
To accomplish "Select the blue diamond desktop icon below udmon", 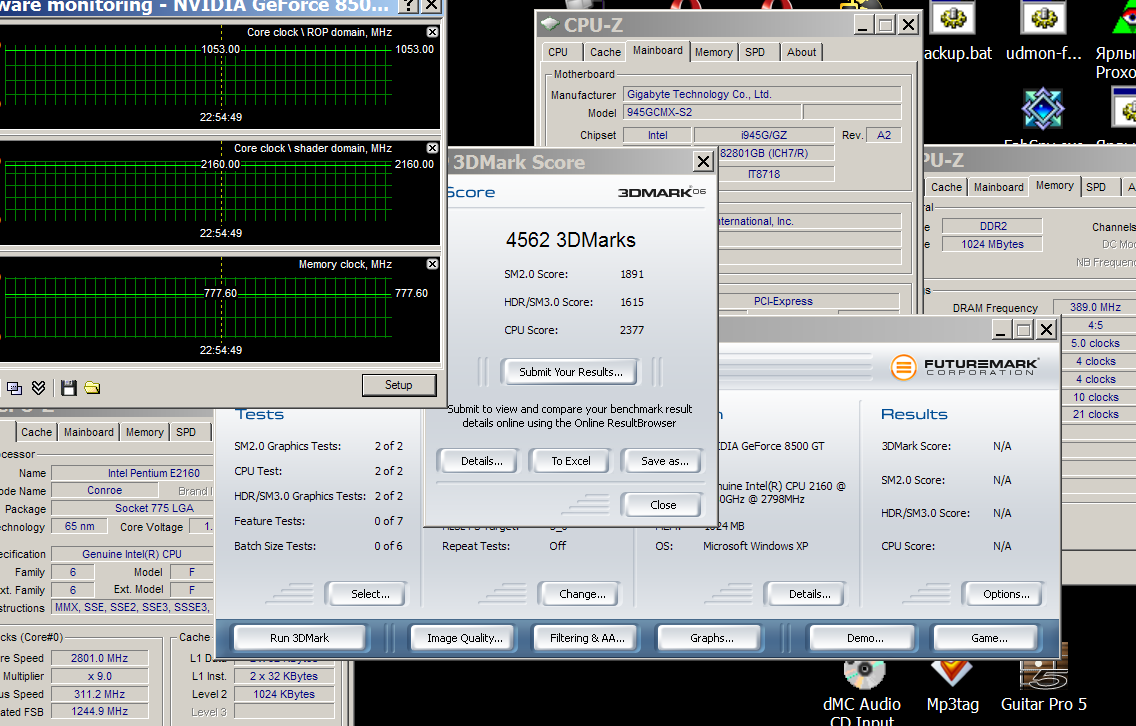I will (x=1043, y=109).
